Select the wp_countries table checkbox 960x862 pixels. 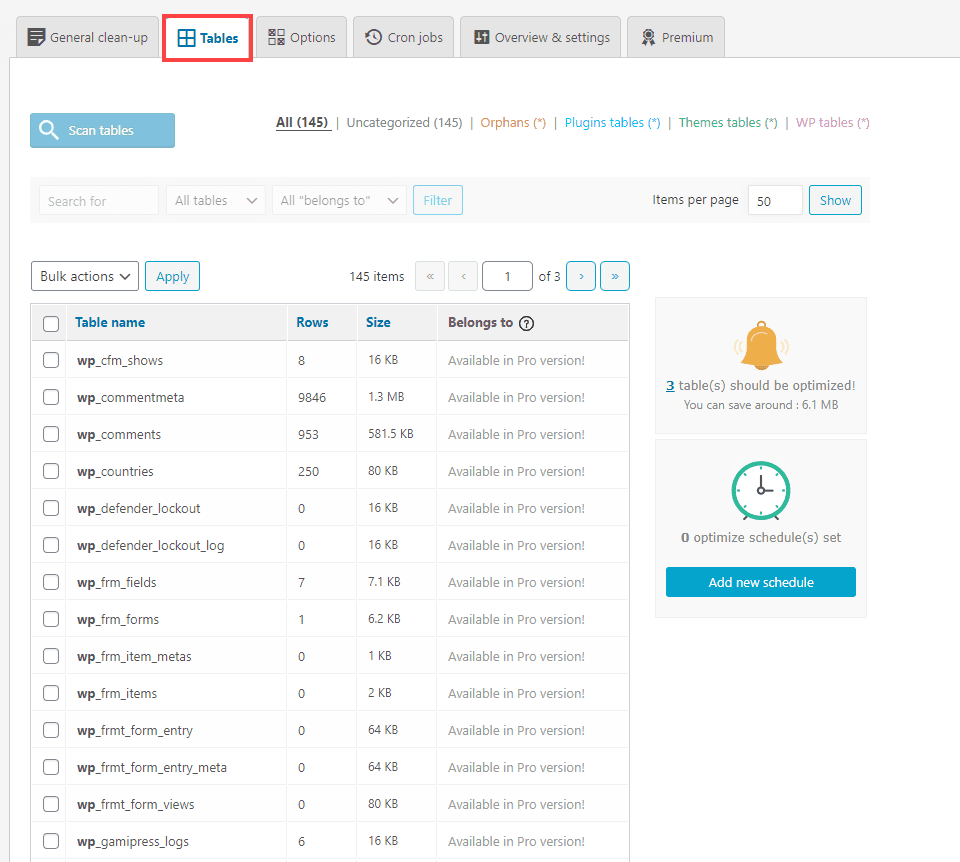[51, 471]
